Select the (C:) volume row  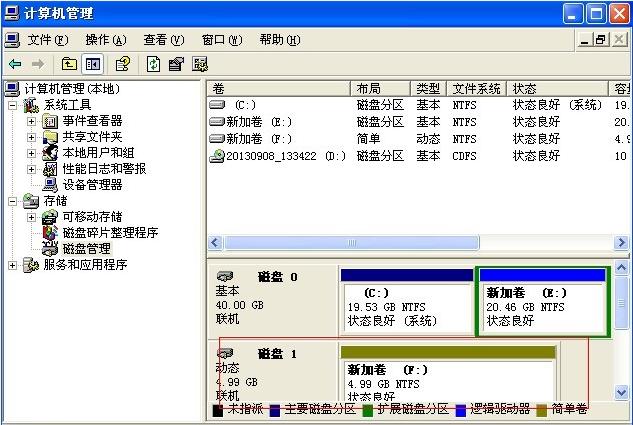pos(419,105)
